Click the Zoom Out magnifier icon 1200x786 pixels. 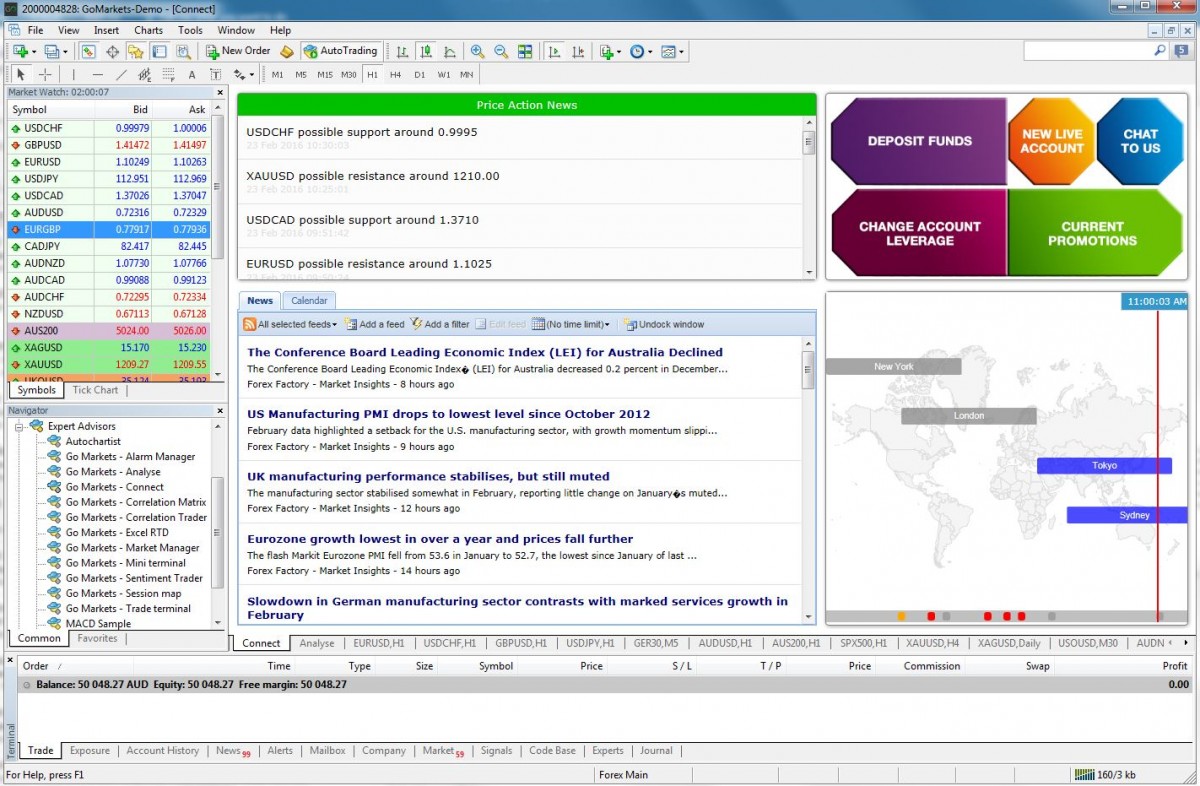tap(500, 51)
